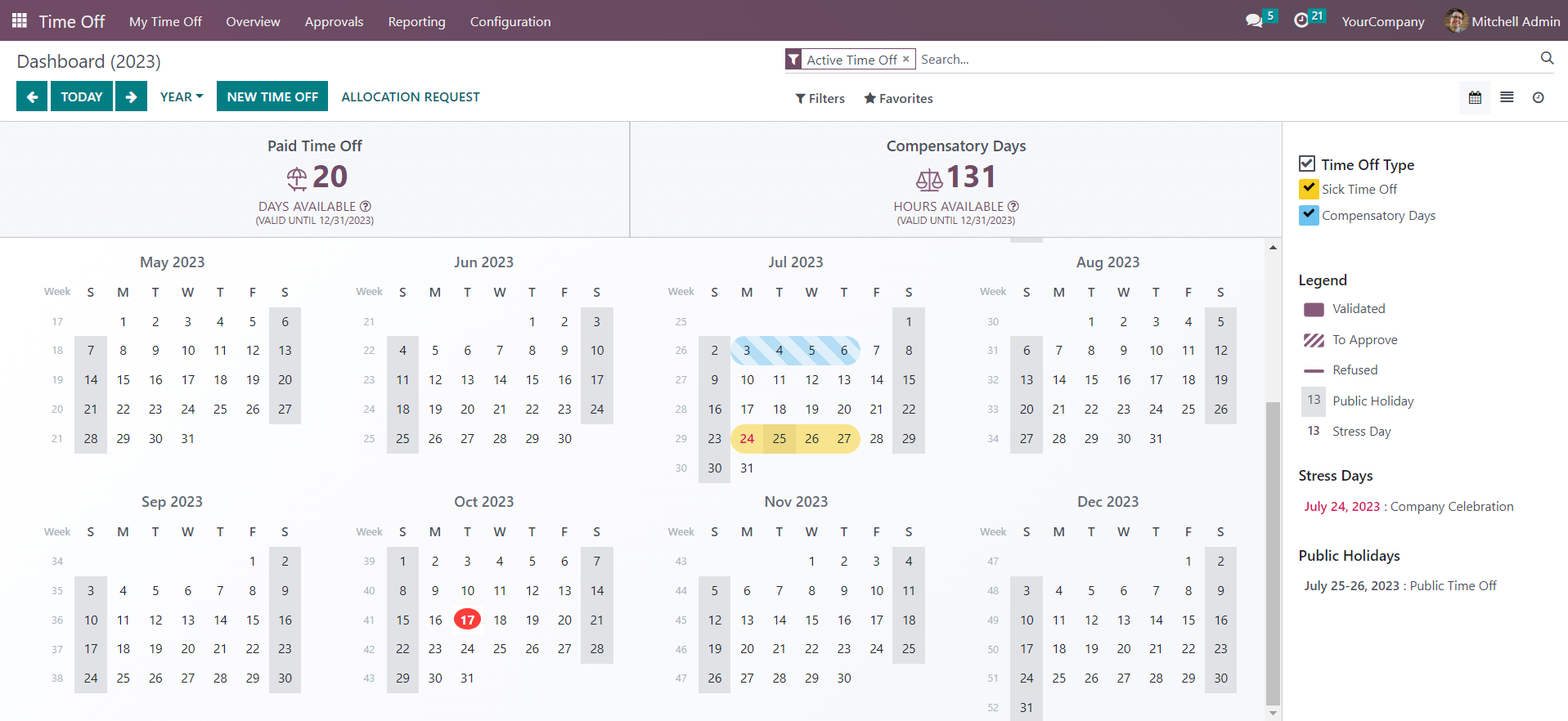Uncheck Sick Time Off checkbox
This screenshot has height=721, width=1568.
[x=1309, y=189]
